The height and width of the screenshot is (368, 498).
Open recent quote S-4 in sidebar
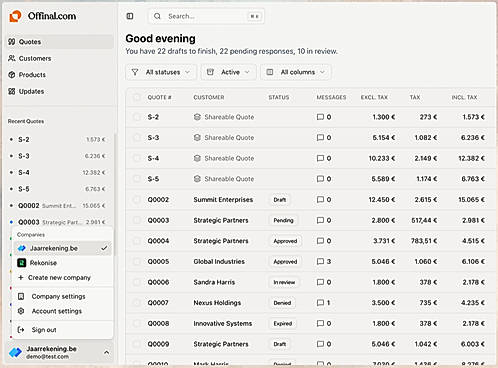coord(58,172)
